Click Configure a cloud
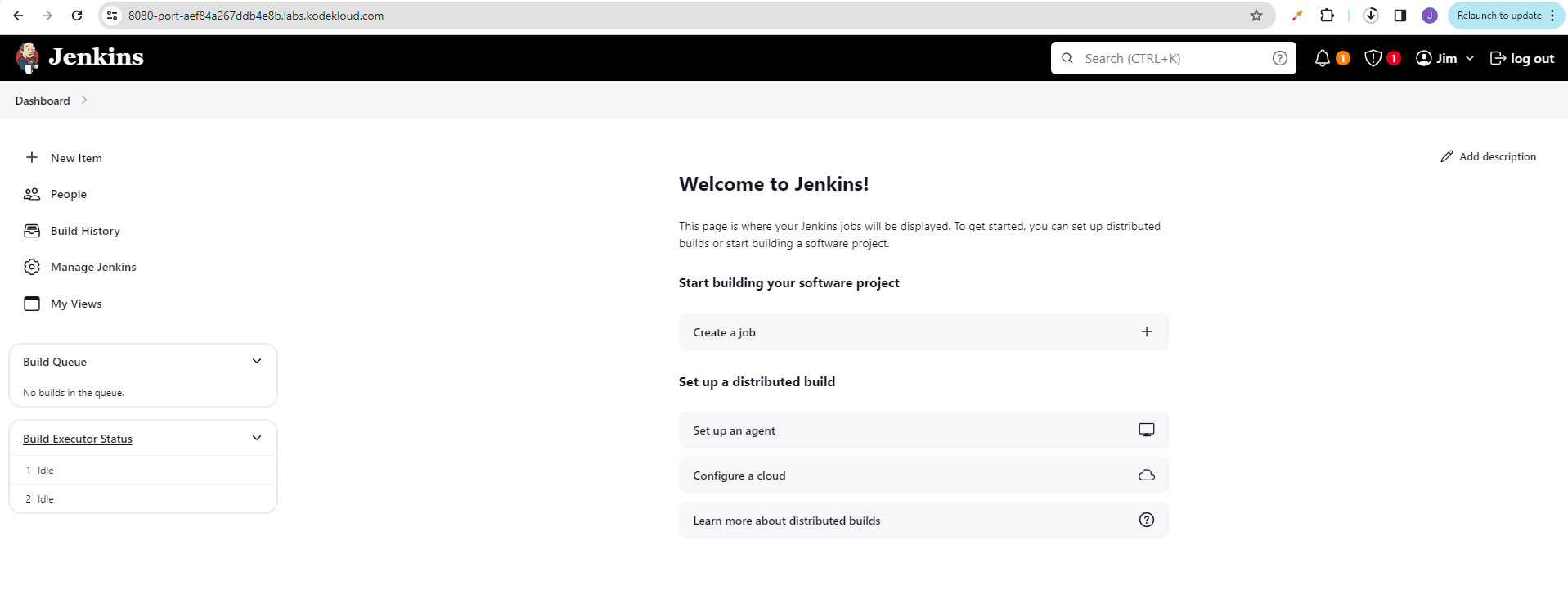Image resolution: width=1568 pixels, height=604 pixels. coord(924,475)
